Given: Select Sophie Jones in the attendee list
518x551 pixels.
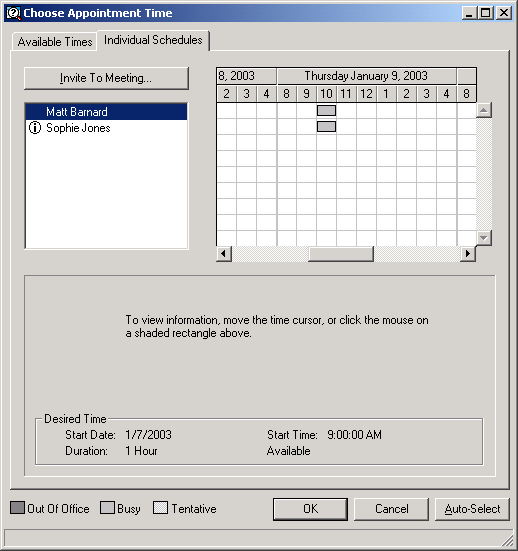Looking at the screenshot, I should point(106,128).
